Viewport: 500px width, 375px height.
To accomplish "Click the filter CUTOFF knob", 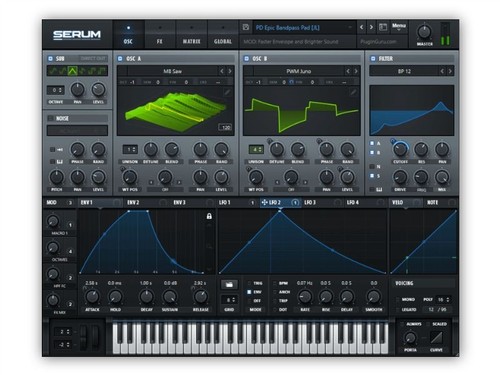I will (400, 149).
